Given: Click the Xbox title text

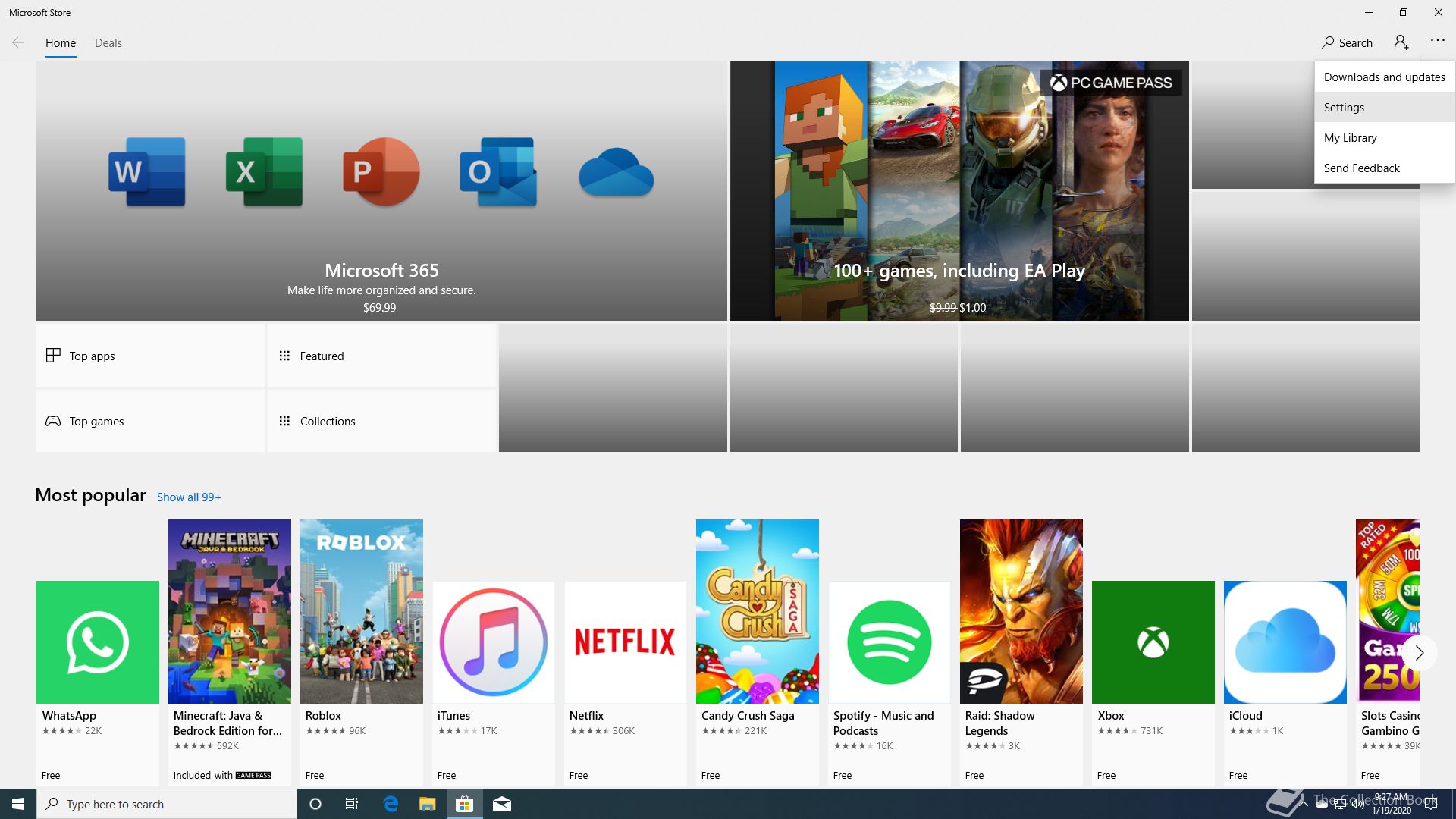Looking at the screenshot, I should tap(1111, 716).
